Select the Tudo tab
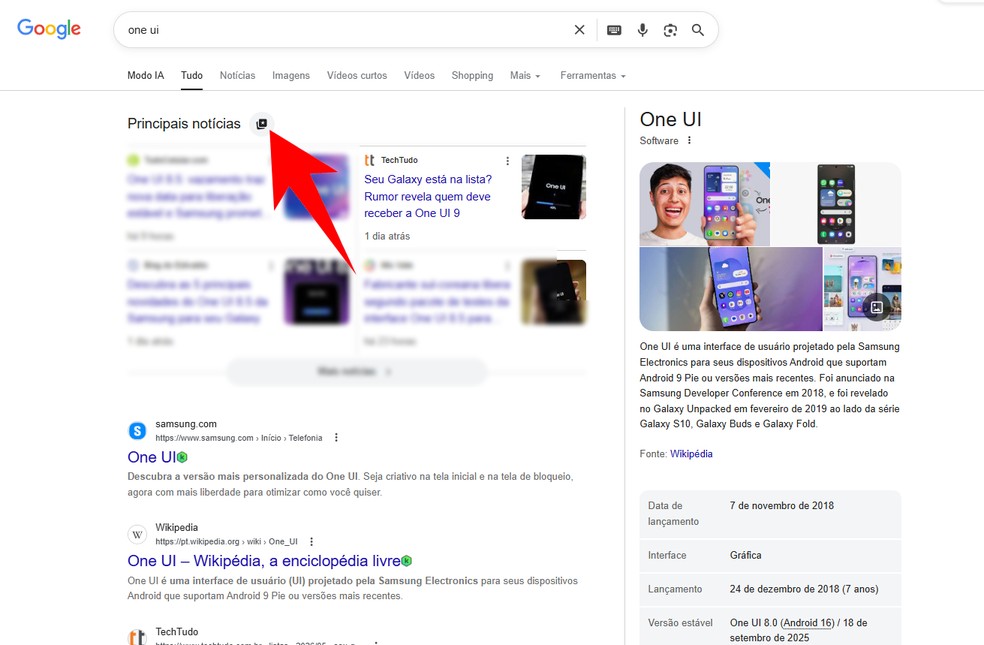 191,75
